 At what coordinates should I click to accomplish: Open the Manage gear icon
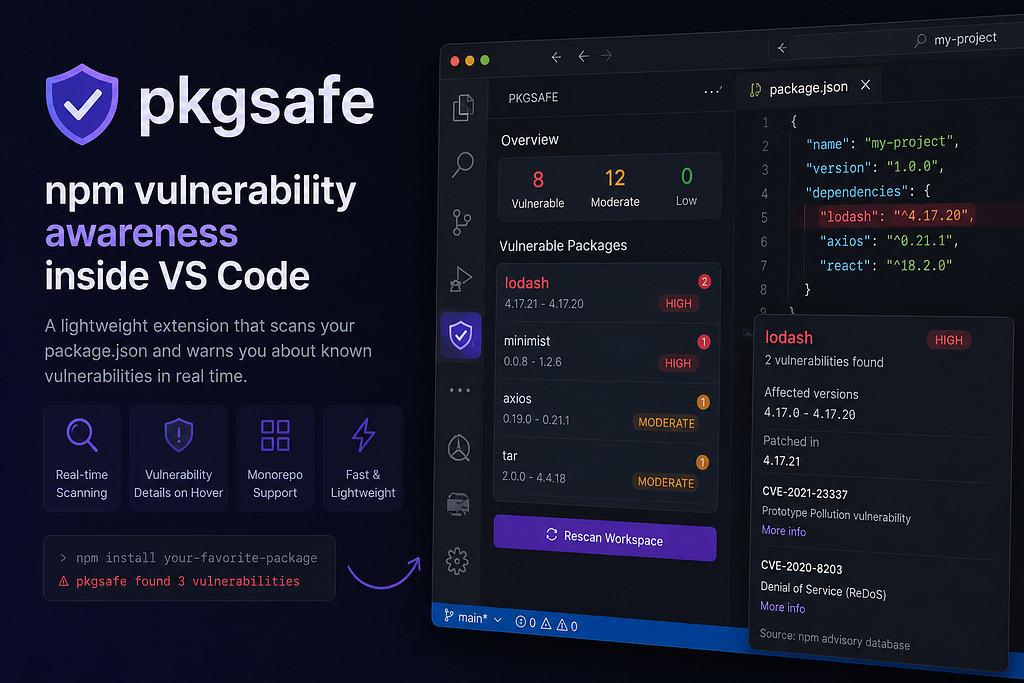tap(457, 561)
